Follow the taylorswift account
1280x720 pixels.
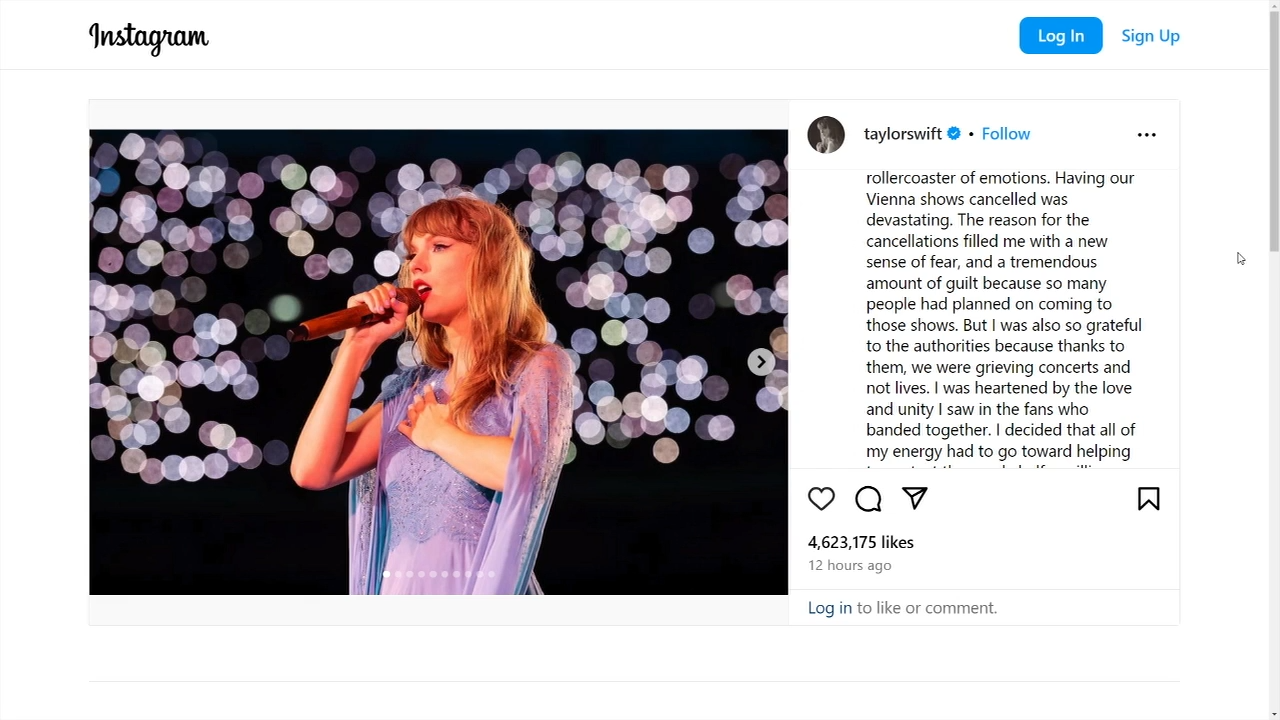pyautogui.click(x=1005, y=134)
